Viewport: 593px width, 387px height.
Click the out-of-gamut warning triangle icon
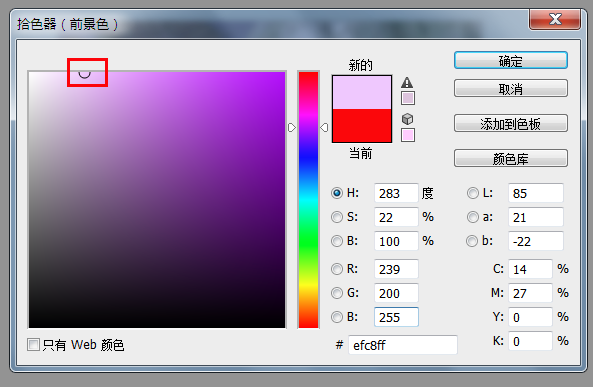tap(407, 82)
